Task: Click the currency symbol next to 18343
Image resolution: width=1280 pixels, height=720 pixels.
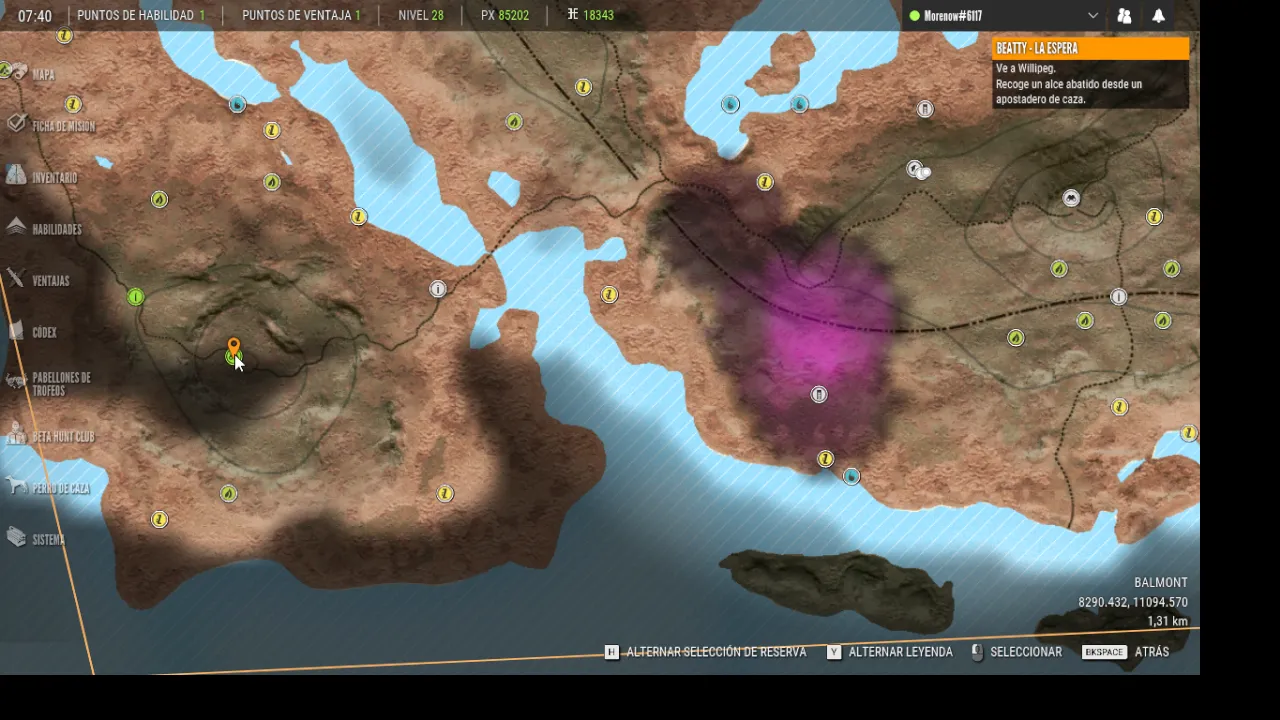Action: pos(573,15)
